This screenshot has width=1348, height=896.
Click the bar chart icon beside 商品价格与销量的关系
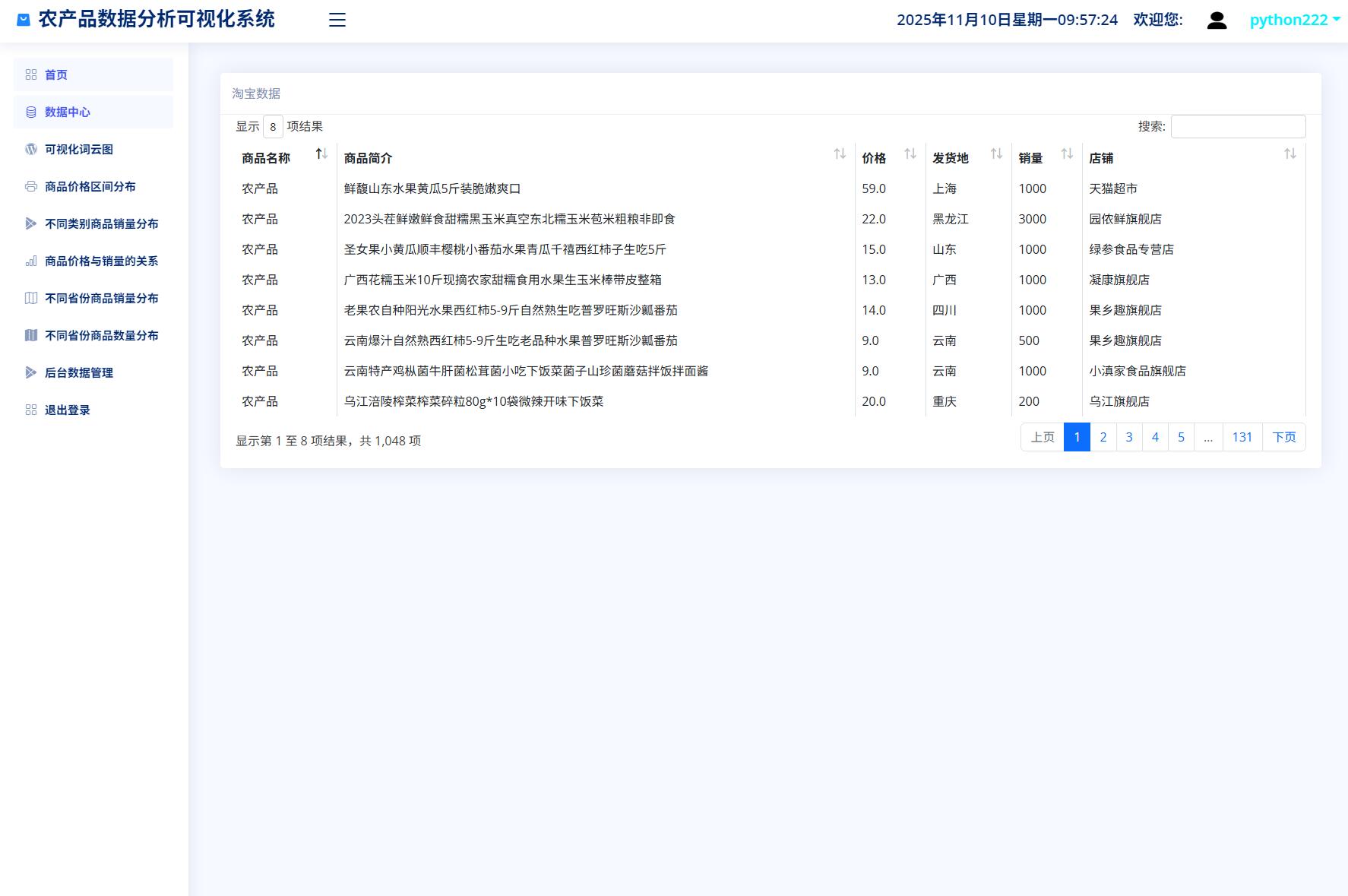pos(31,261)
